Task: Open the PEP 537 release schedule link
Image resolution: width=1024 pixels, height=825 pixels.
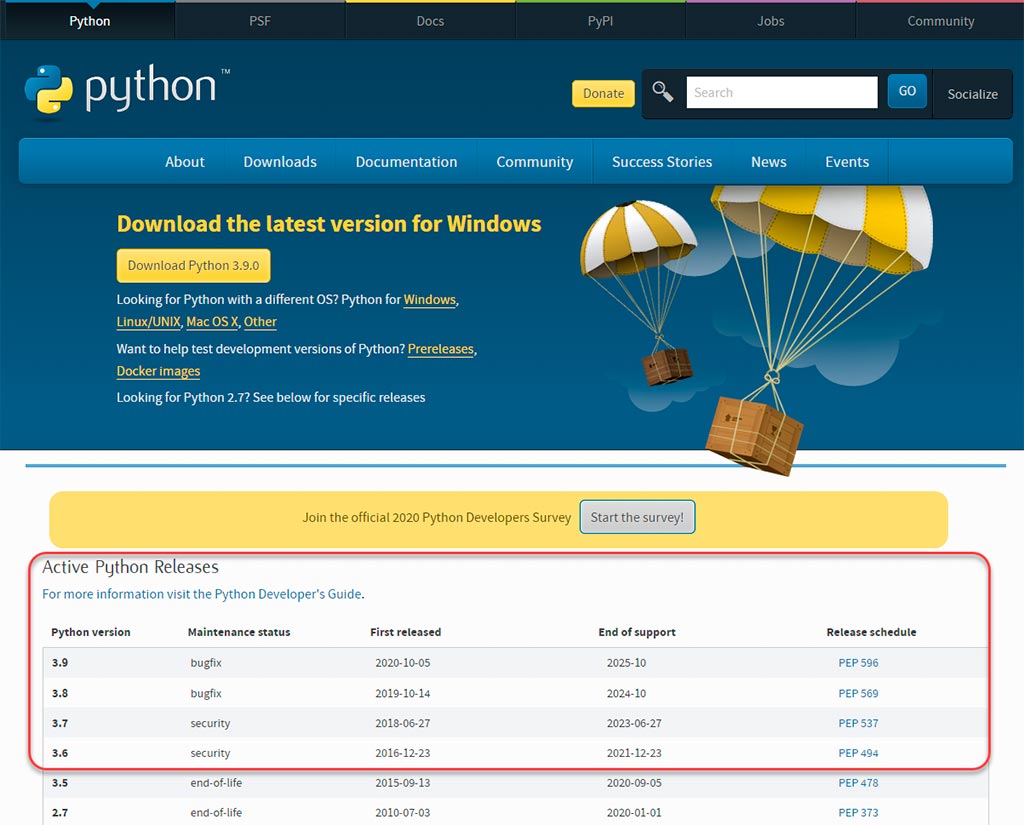Action: click(858, 723)
